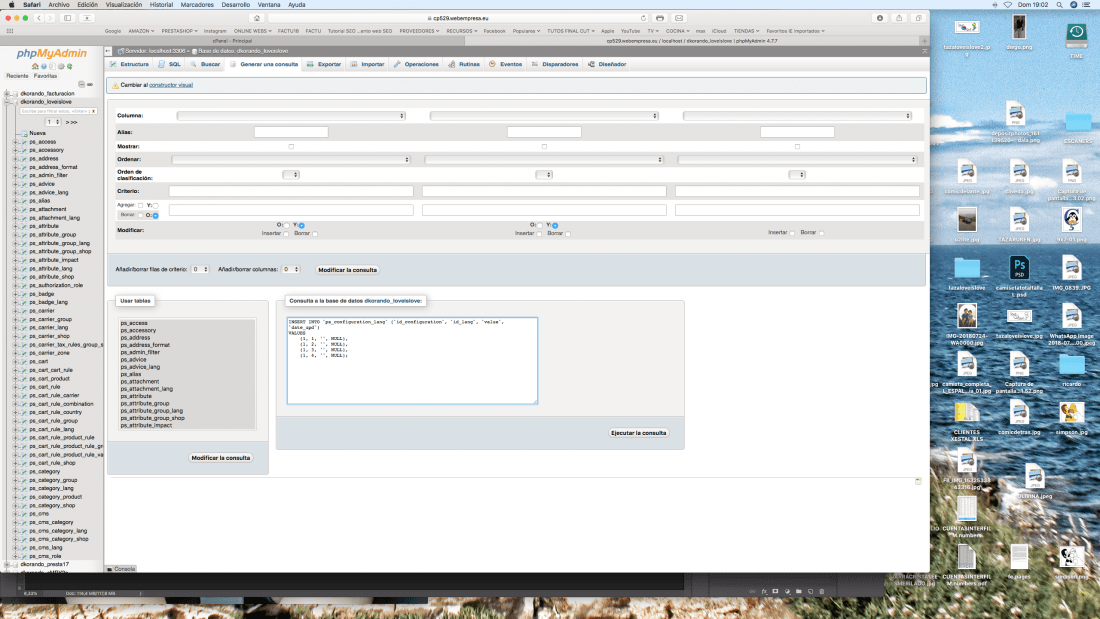Click page collapse arrow beside server breadcrumb

tap(108, 51)
